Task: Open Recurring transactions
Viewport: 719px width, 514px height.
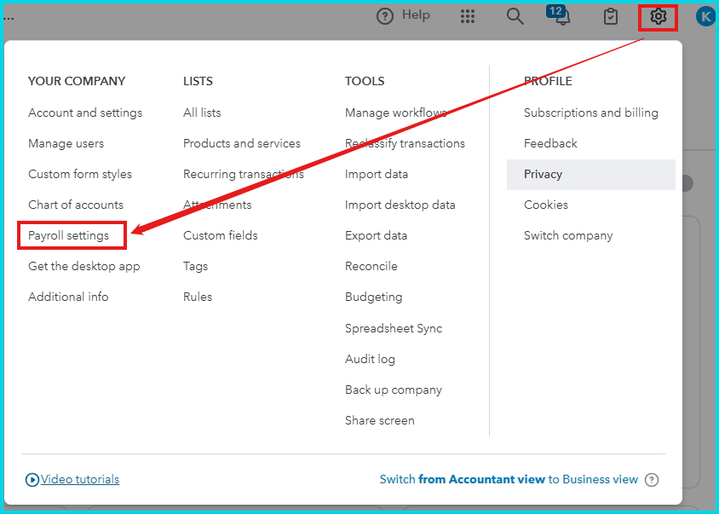Action: (x=243, y=174)
